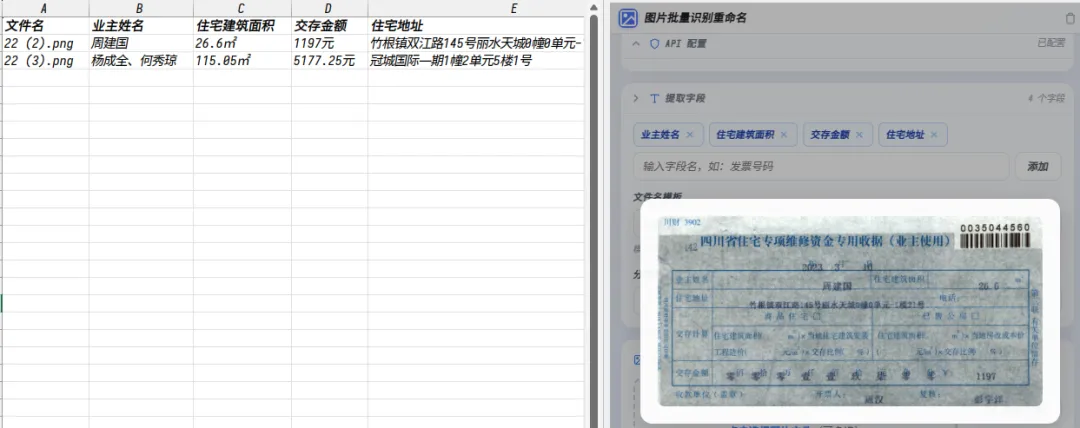
Task: Remove the 住宅建筑面积 field tag
Action: pyautogui.click(x=783, y=134)
